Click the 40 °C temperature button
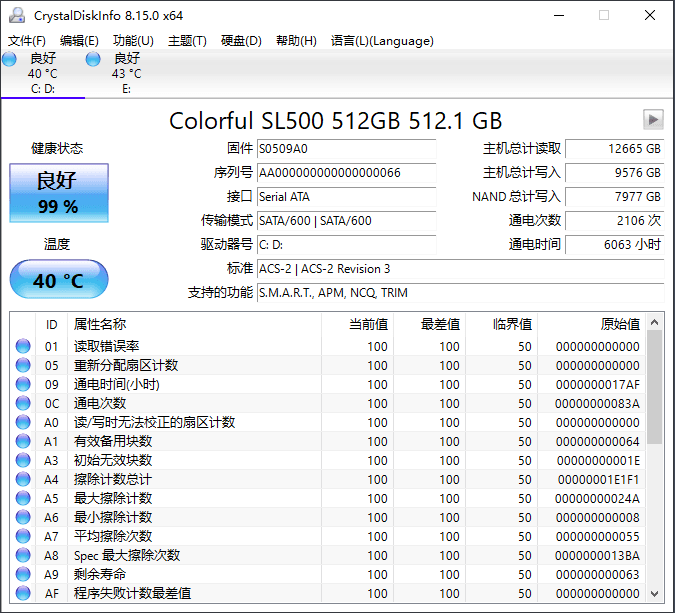 pos(59,279)
